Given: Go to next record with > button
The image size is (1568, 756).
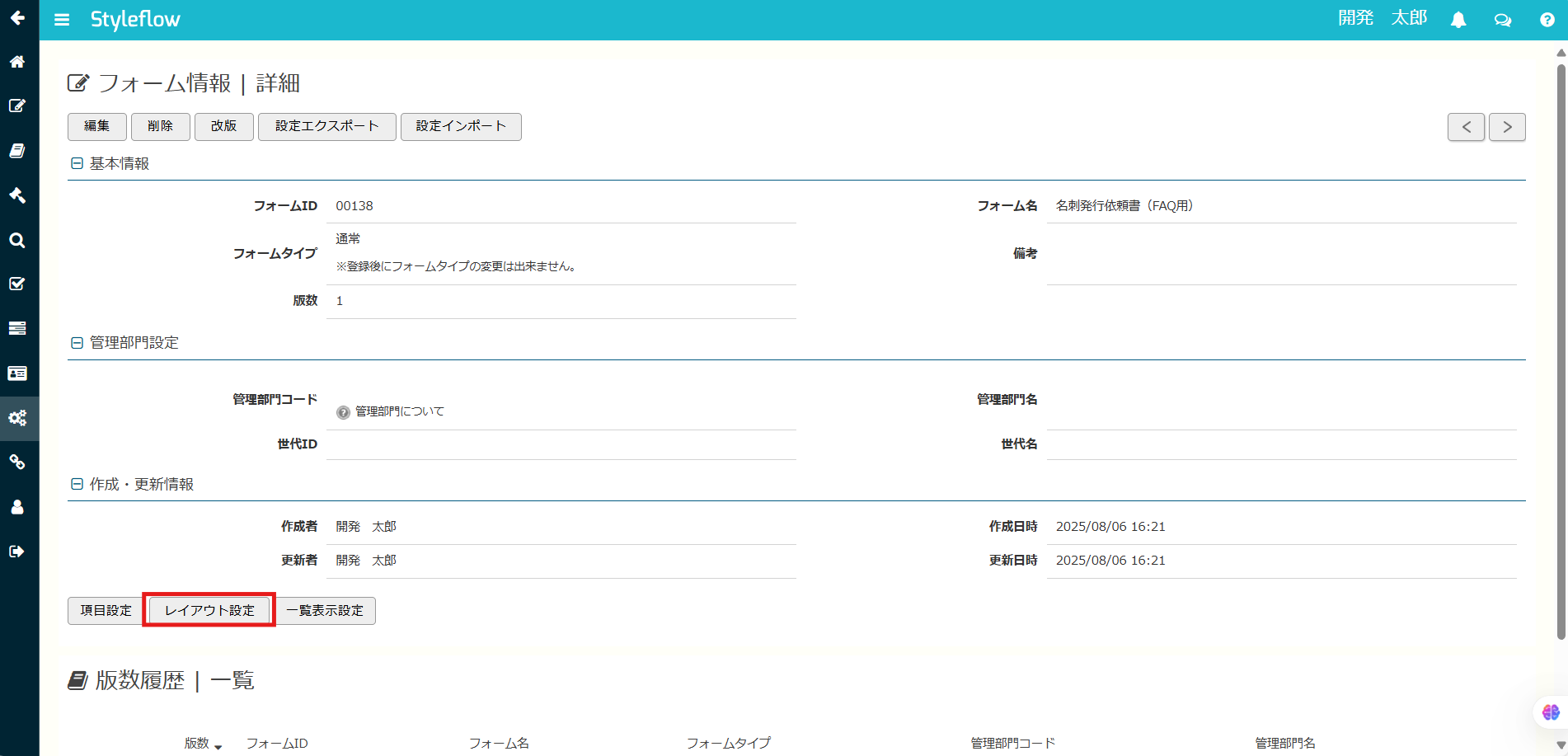Looking at the screenshot, I should click(x=1507, y=127).
